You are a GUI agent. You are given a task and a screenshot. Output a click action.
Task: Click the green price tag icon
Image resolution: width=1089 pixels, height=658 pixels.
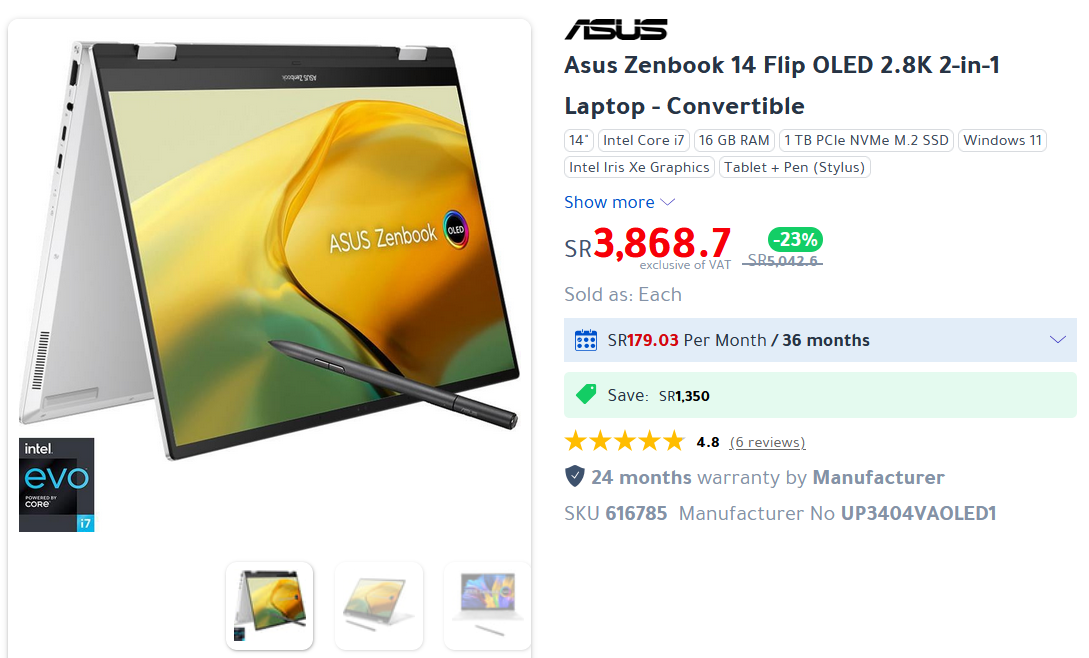pos(586,395)
